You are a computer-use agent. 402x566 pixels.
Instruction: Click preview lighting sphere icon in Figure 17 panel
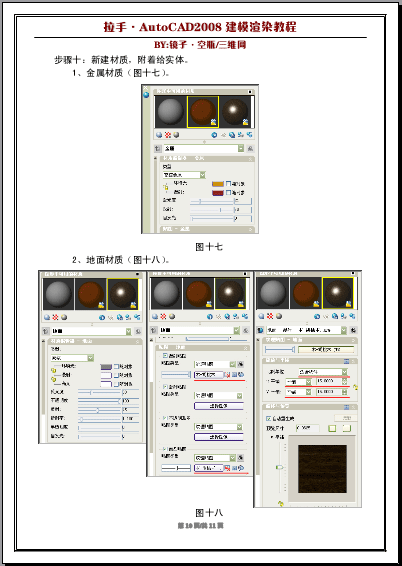tap(176, 135)
